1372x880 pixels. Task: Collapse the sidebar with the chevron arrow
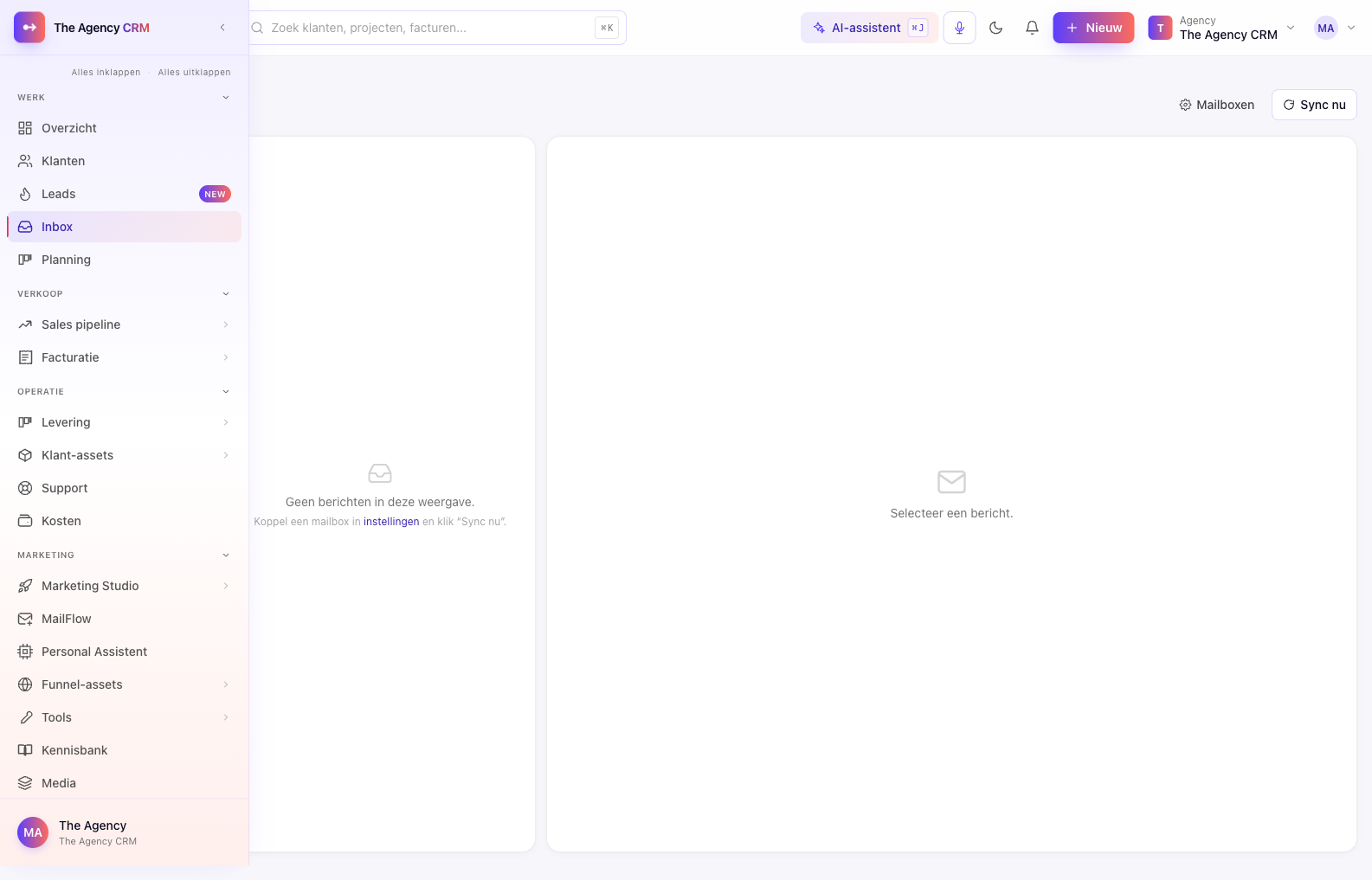click(x=222, y=28)
